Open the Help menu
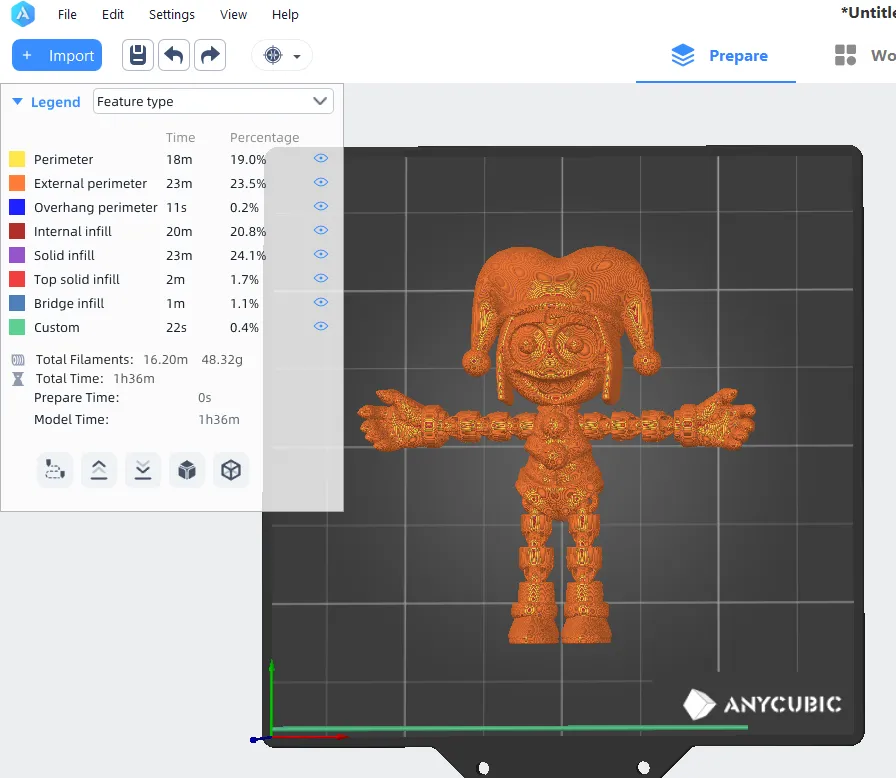Screen dimensions: 896x778 [x=285, y=14]
